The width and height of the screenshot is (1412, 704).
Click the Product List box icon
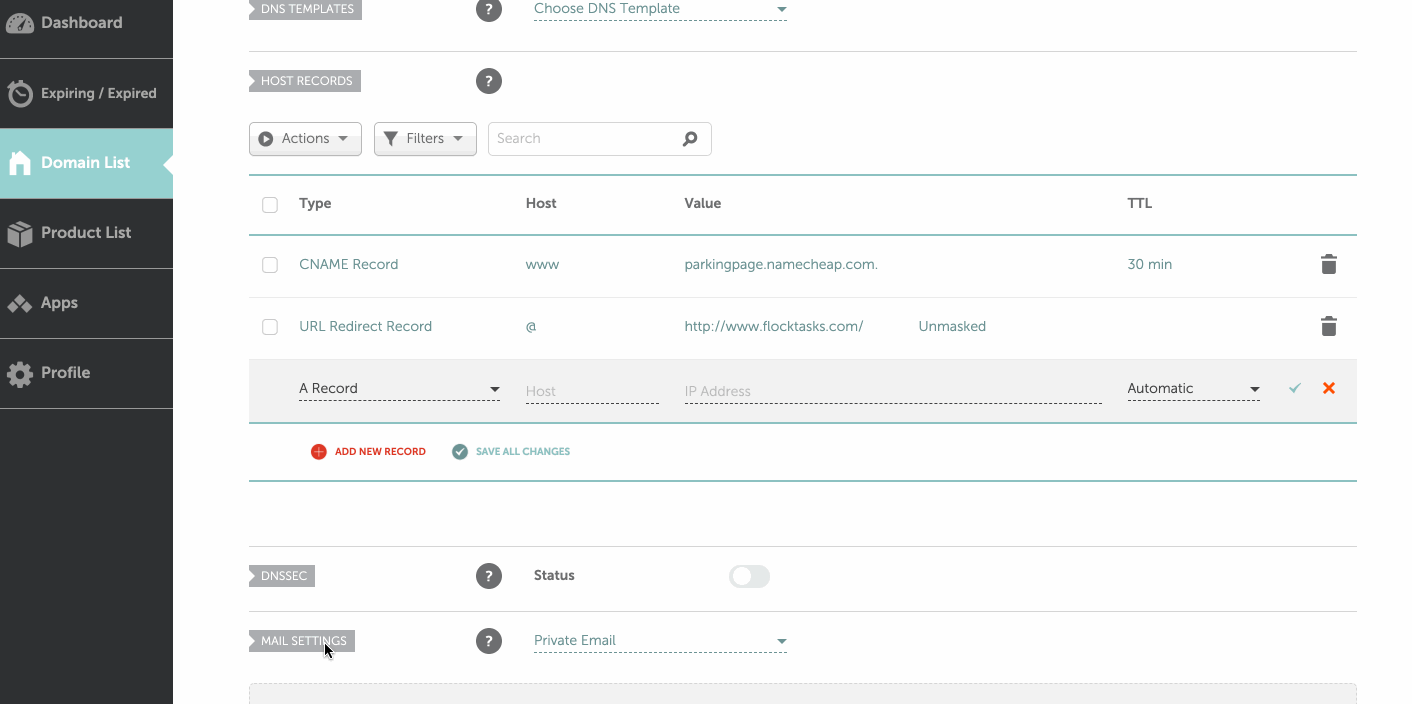pyautogui.click(x=20, y=233)
